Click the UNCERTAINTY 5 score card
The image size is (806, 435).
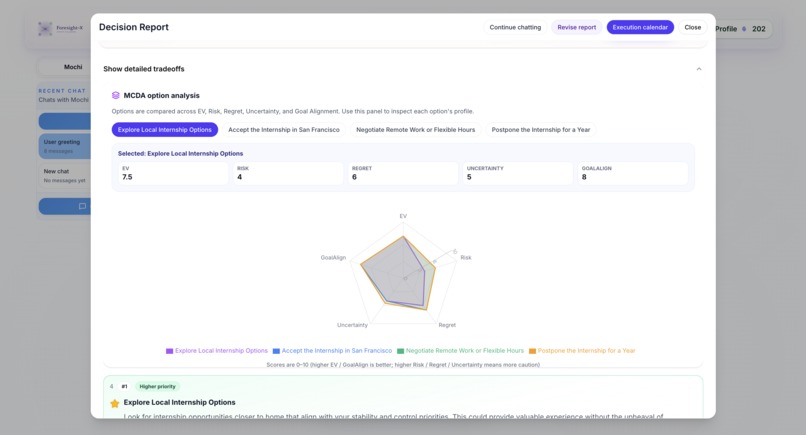coord(518,173)
